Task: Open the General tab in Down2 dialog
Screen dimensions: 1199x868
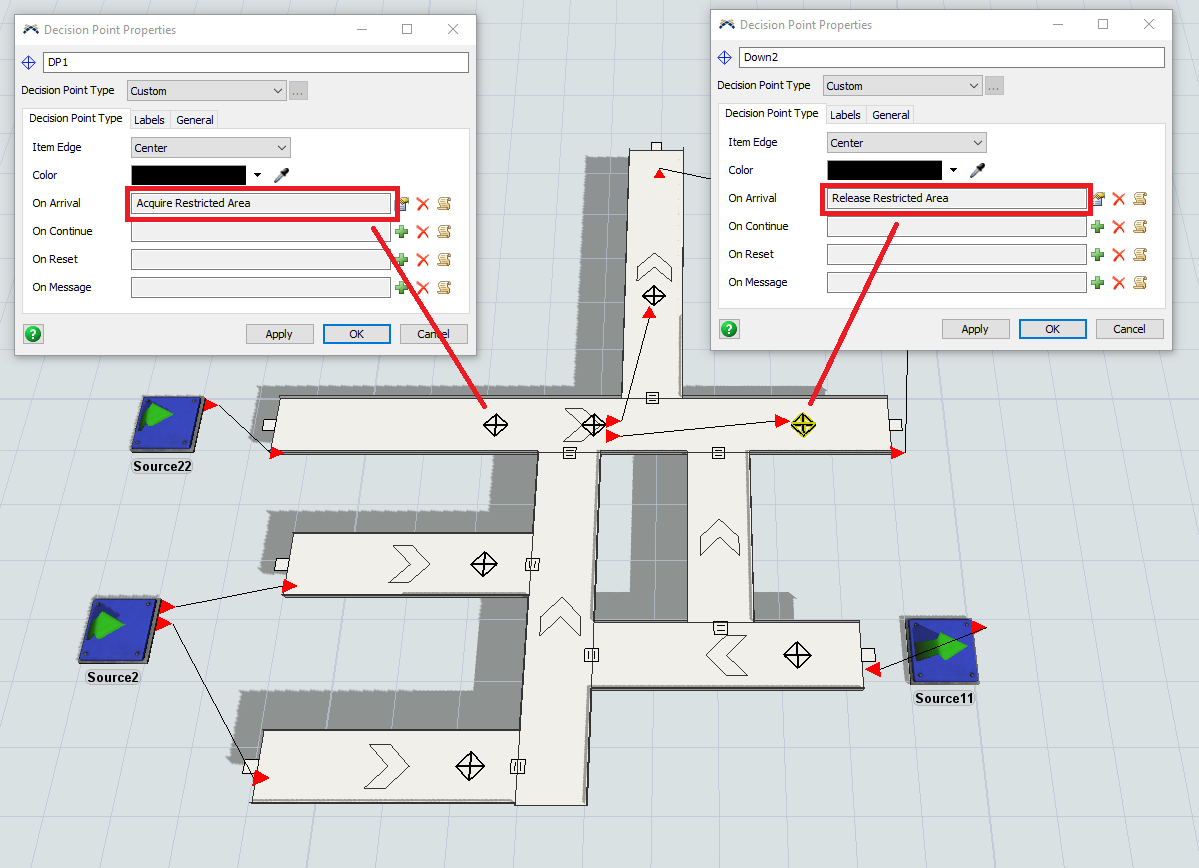Action: coord(890,115)
